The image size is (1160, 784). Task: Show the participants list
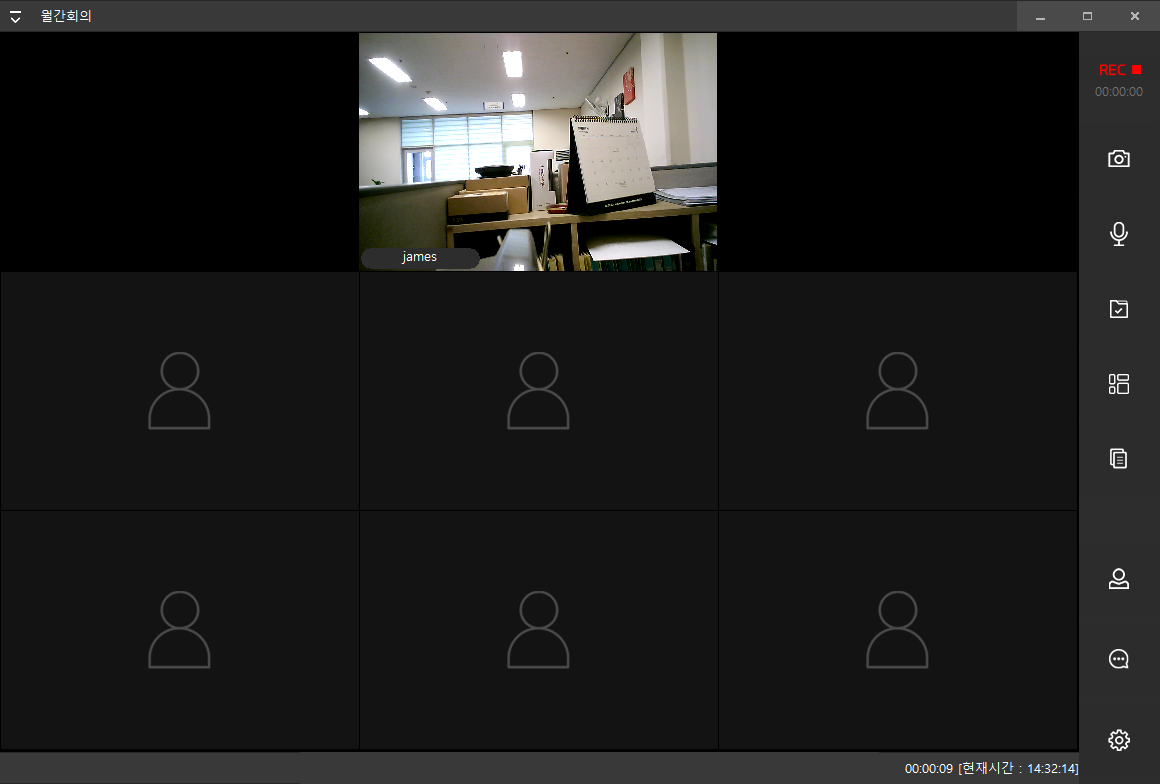pos(1119,578)
